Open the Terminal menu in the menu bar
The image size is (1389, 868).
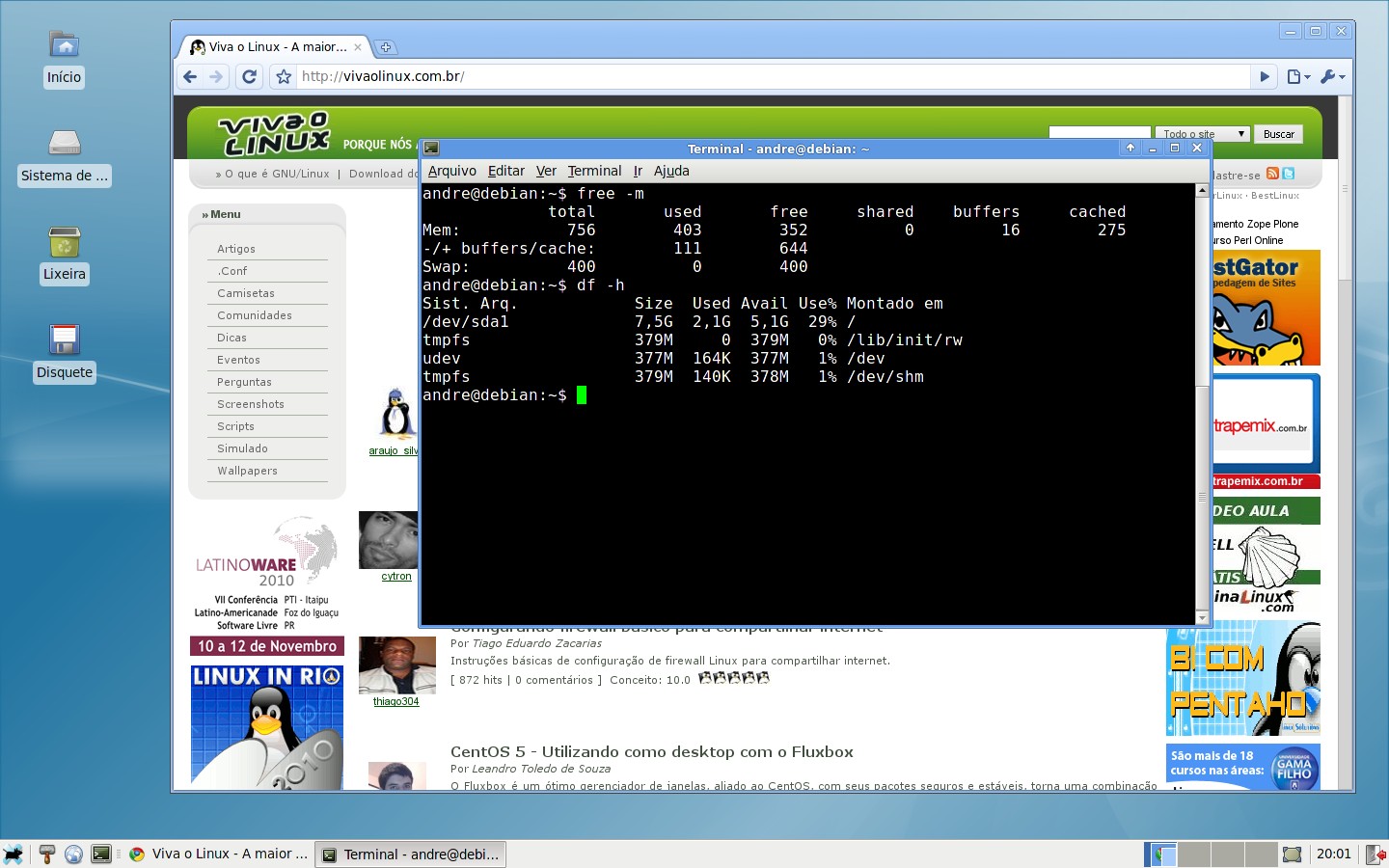coord(594,171)
